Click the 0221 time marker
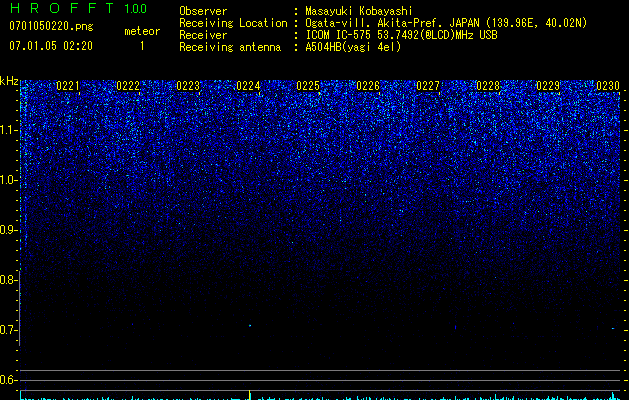Viewport: 629px width, 400px height. [68, 86]
